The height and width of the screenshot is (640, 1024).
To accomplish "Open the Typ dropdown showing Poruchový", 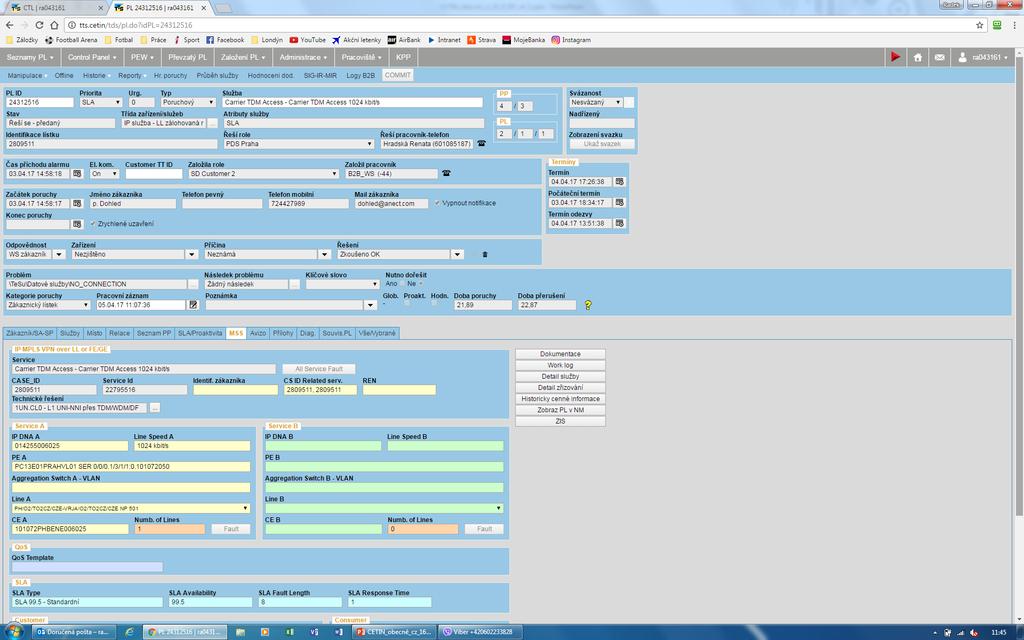I will tap(188, 103).
